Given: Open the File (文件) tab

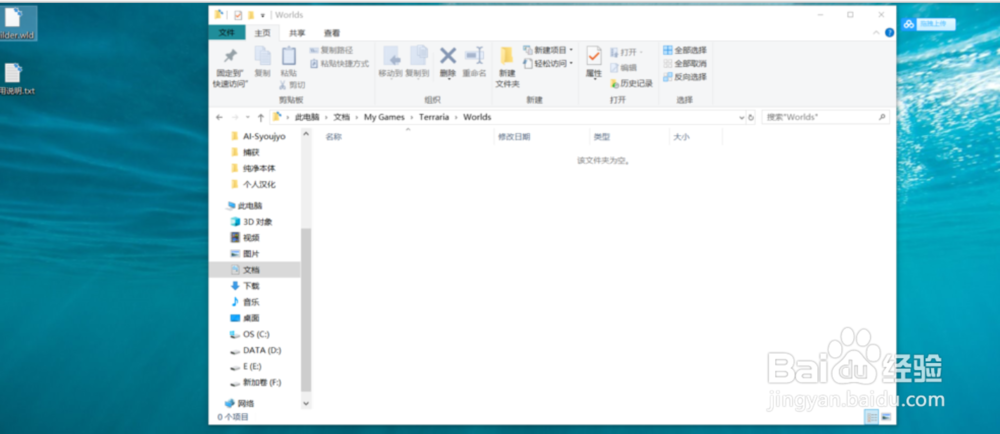Looking at the screenshot, I should 226,33.
